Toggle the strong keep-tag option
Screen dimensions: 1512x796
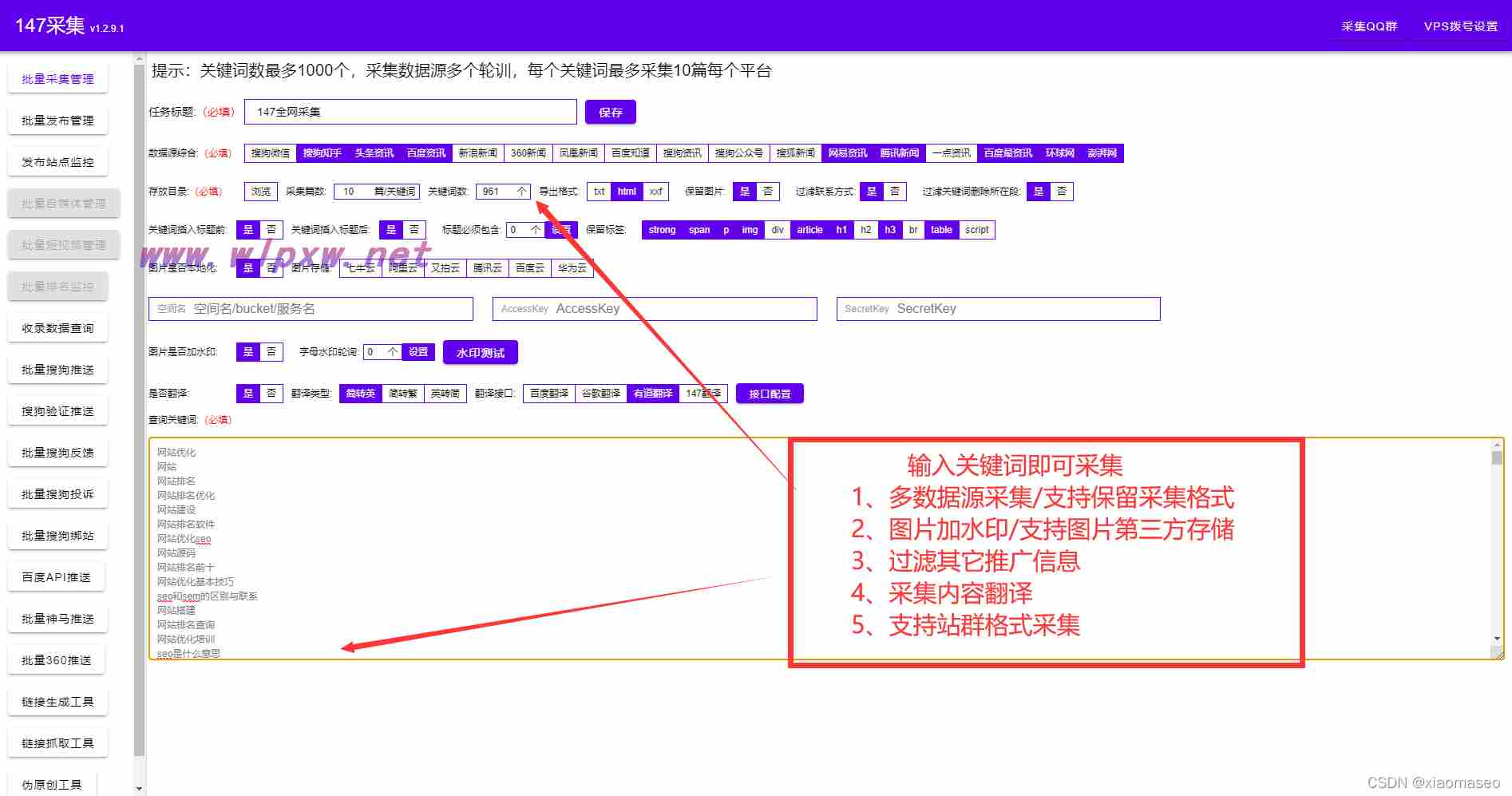(663, 230)
